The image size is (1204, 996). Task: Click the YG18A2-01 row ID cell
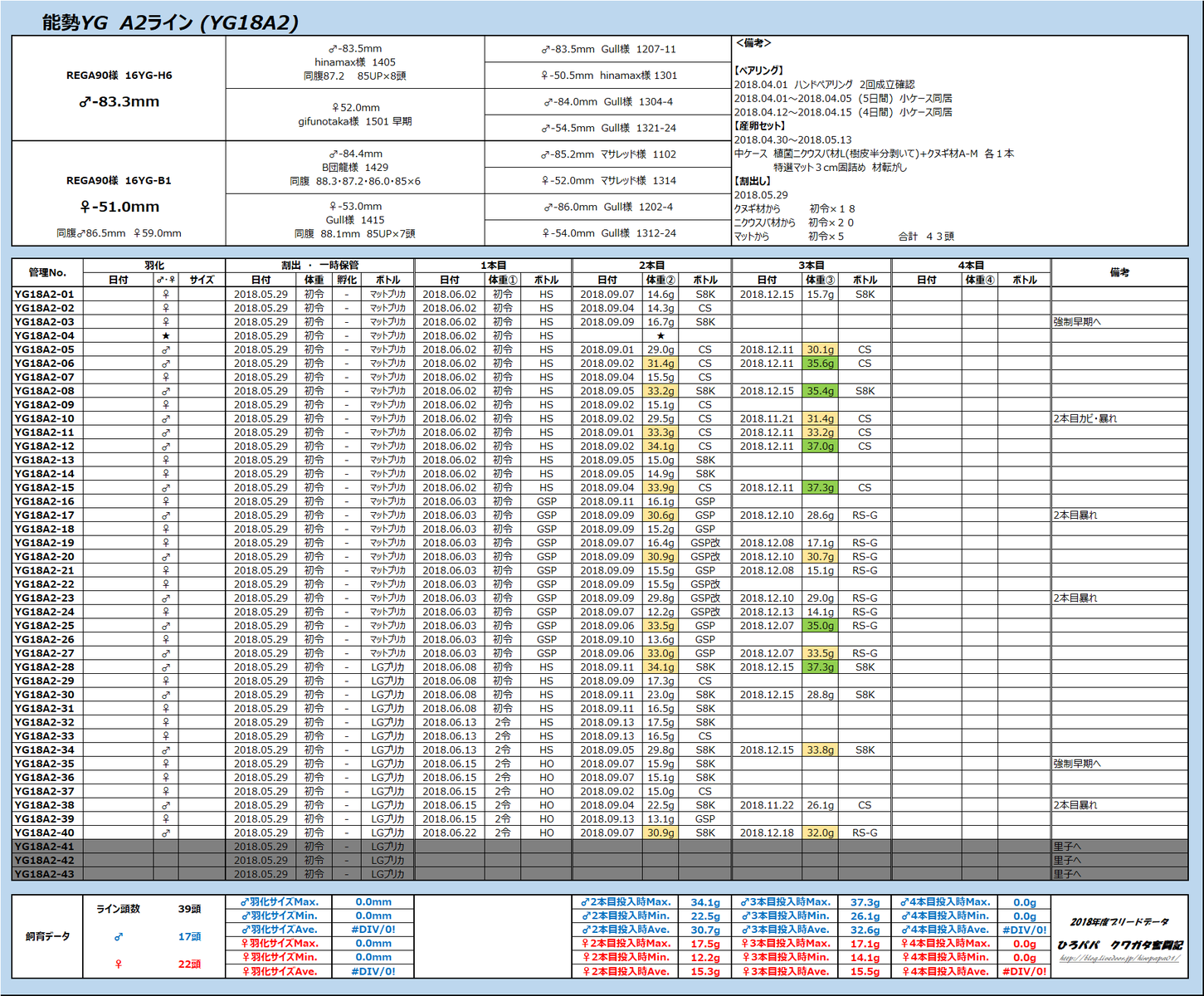[x=47, y=294]
